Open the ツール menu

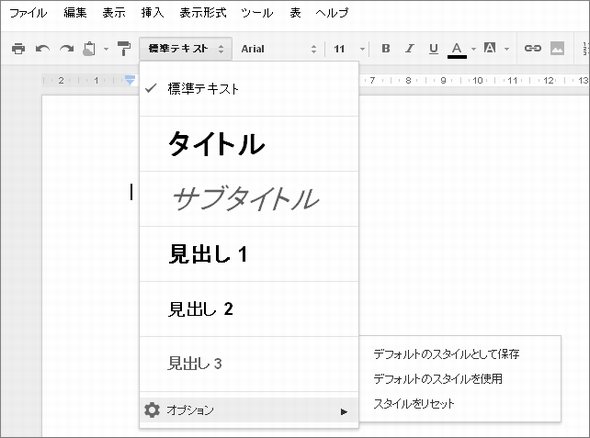click(257, 13)
